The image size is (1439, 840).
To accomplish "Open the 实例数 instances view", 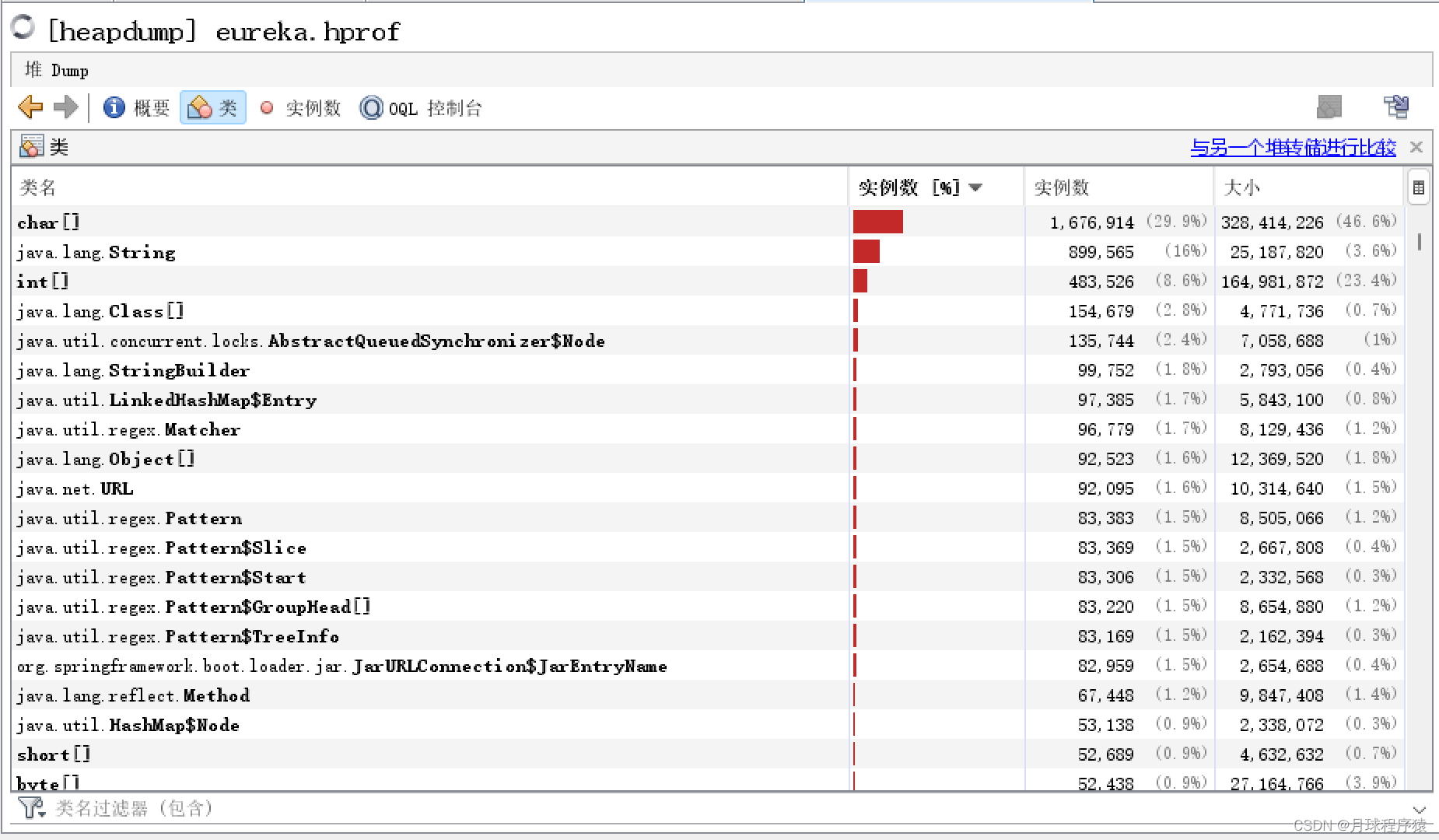I will point(301,107).
